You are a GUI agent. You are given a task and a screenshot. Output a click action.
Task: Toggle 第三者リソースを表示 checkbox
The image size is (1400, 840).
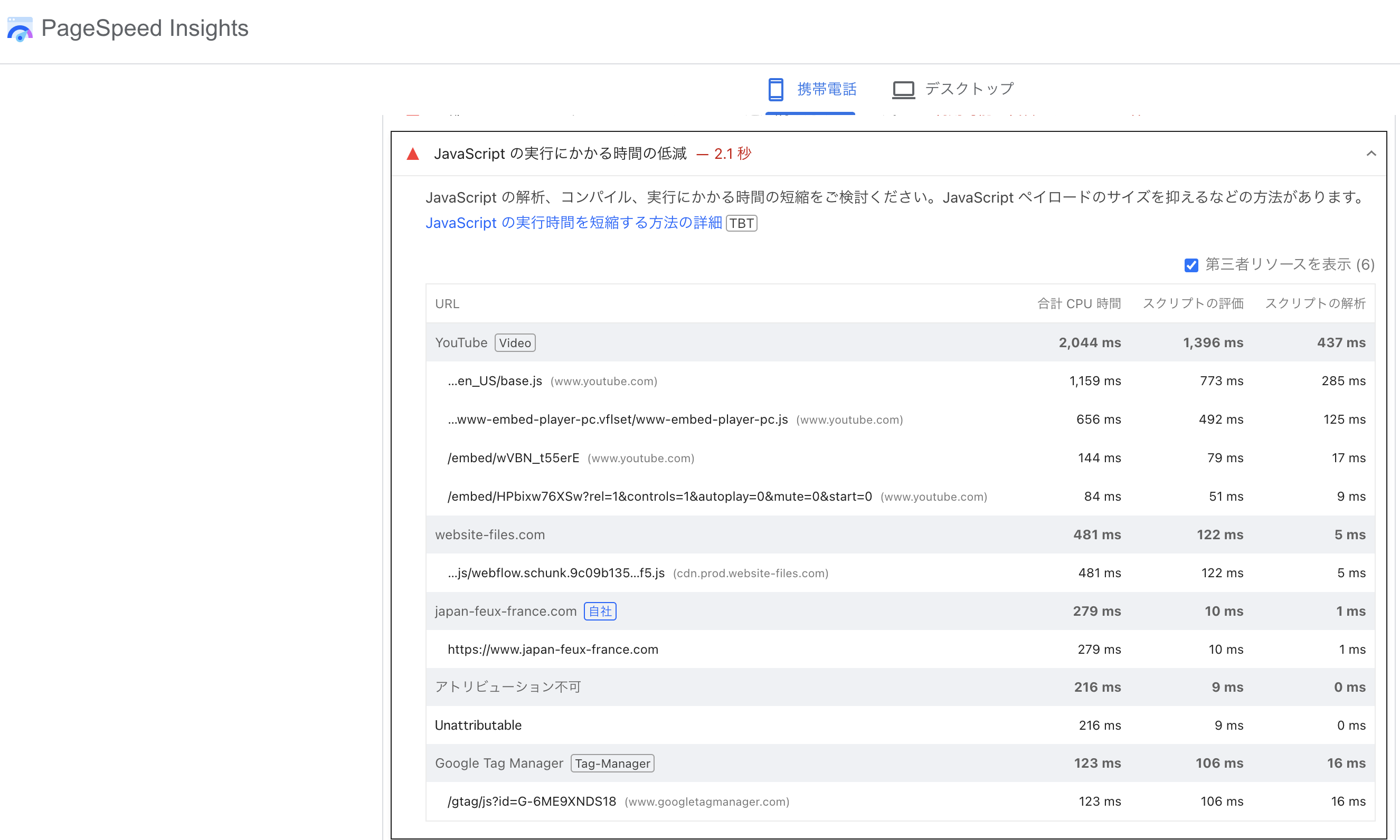pos(1191,265)
